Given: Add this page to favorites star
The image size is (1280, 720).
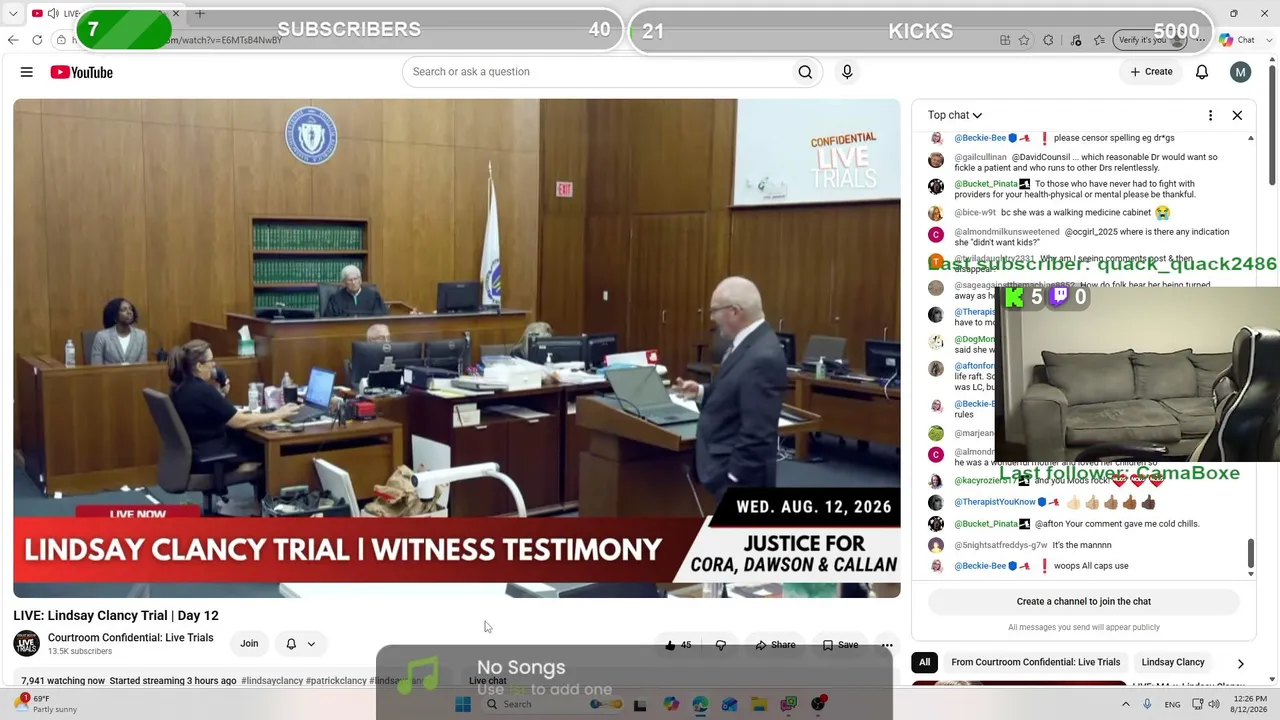Looking at the screenshot, I should click(x=1024, y=40).
